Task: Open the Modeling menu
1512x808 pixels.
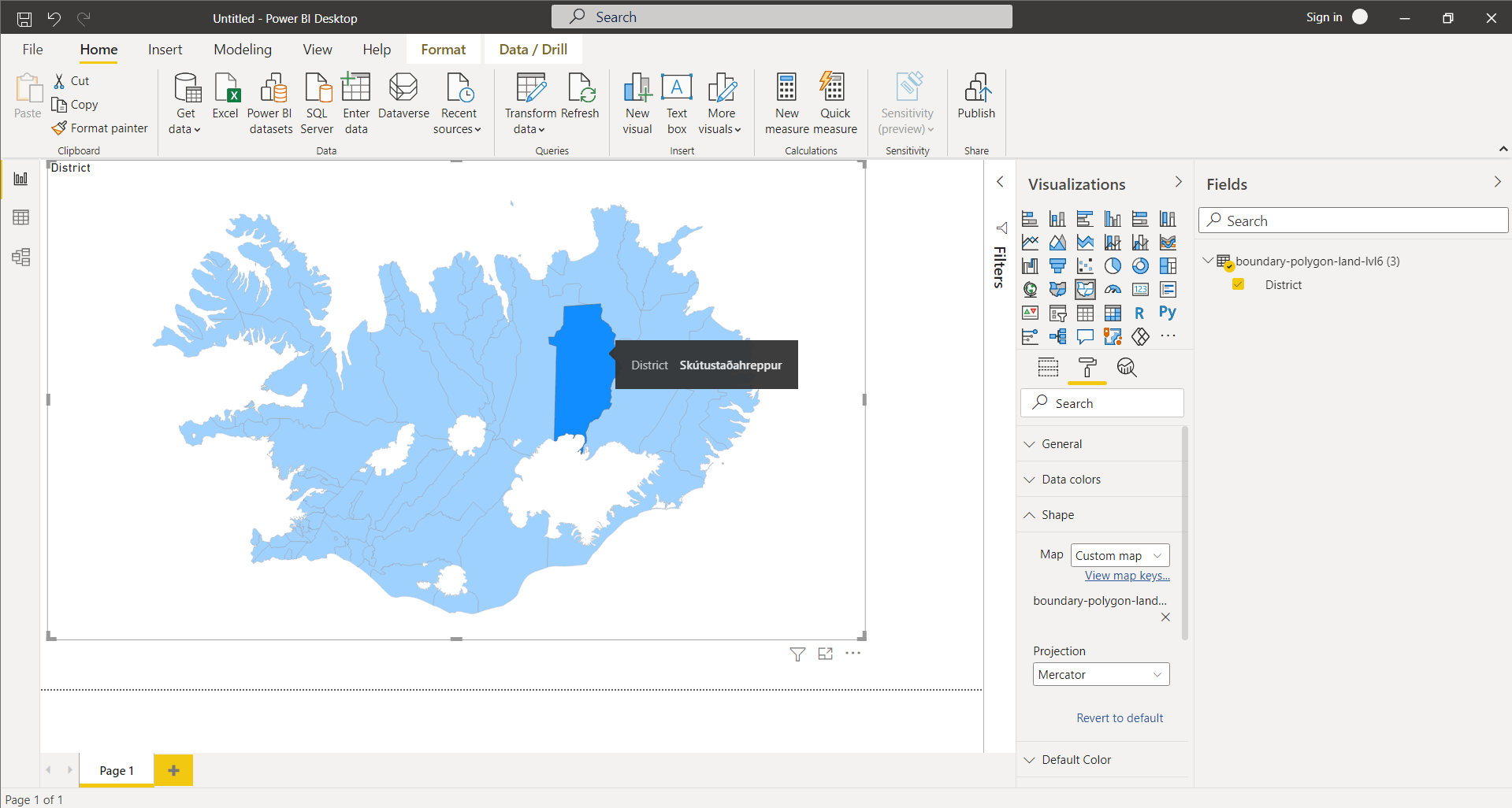Action: (242, 49)
